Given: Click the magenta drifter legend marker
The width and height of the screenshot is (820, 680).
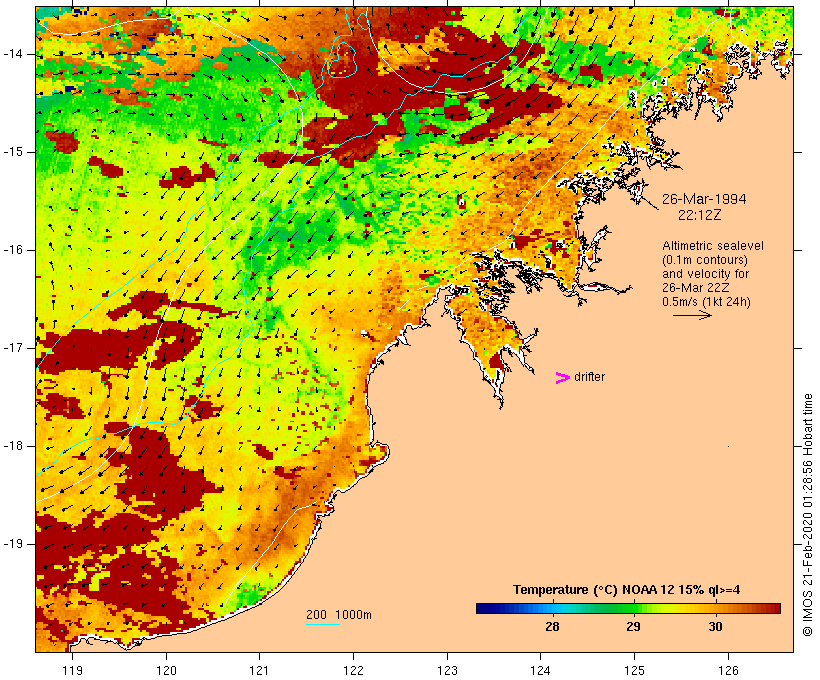Looking at the screenshot, I should [x=563, y=378].
